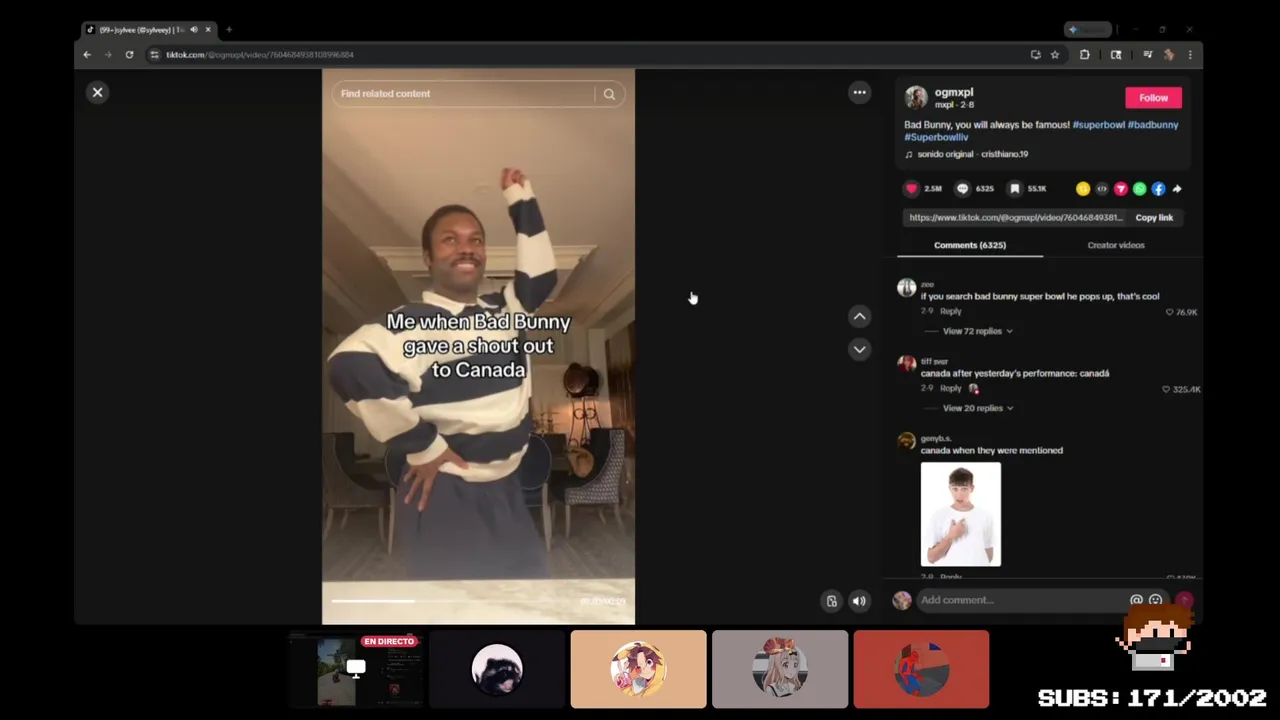This screenshot has height=720, width=1280.
Task: Click the Copy link button
Action: coord(1154,217)
